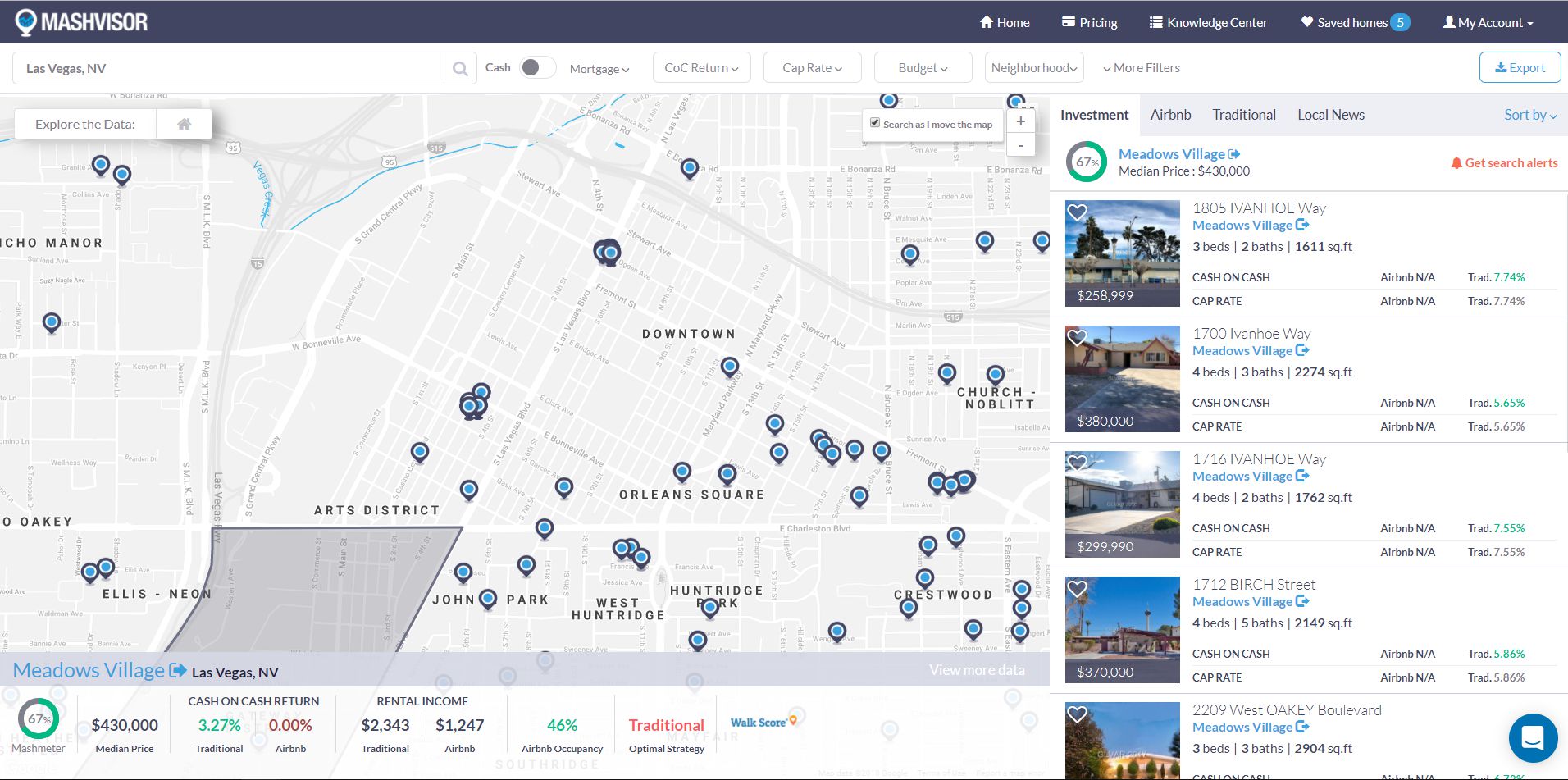Viewport: 1568px width, 780px height.
Task: Toggle the Cash/Mortgage switch
Action: 538,67
